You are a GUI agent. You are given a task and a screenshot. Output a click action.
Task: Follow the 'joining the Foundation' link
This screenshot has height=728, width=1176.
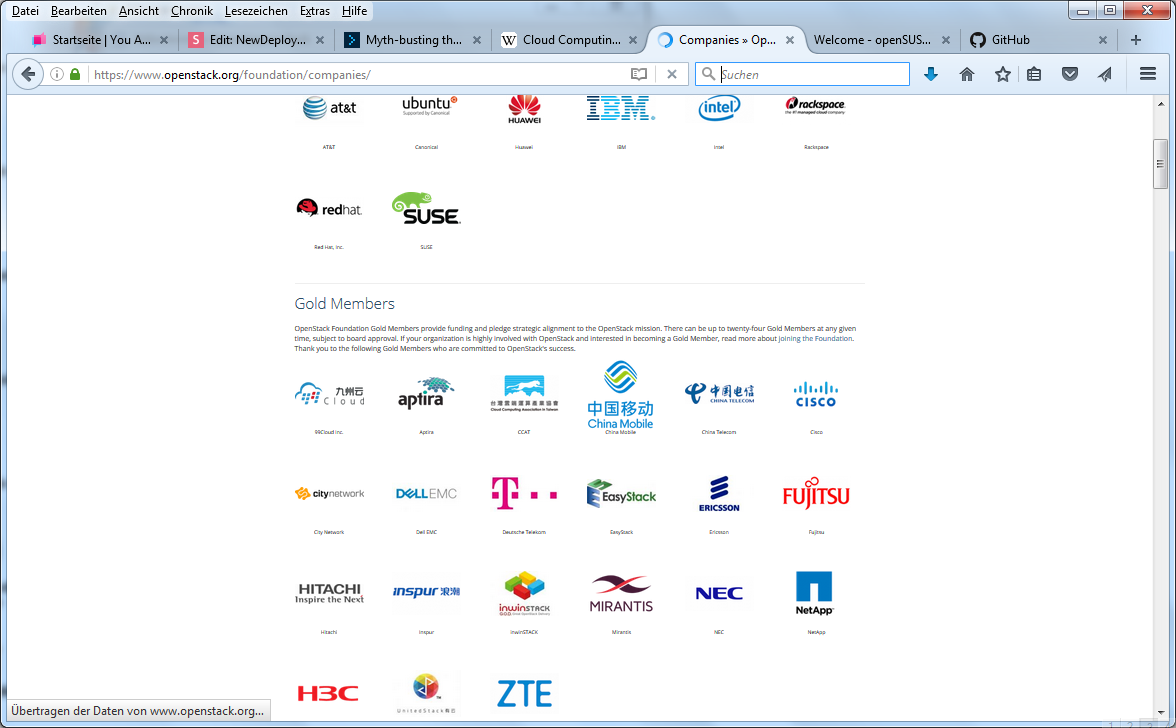(815, 339)
